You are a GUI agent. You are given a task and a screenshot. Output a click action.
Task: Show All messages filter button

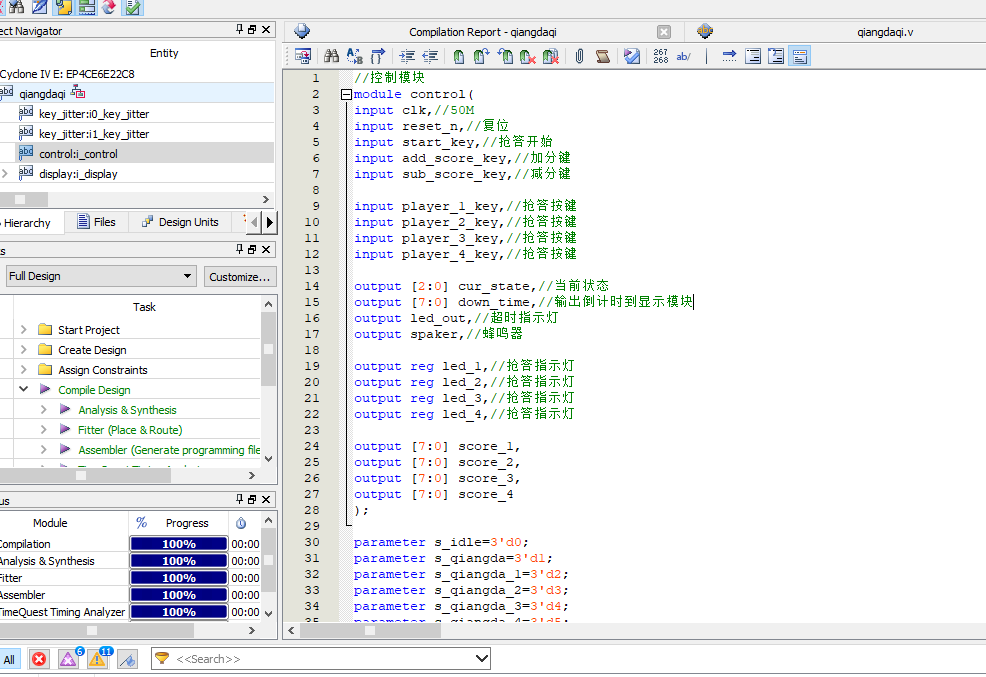point(9,659)
